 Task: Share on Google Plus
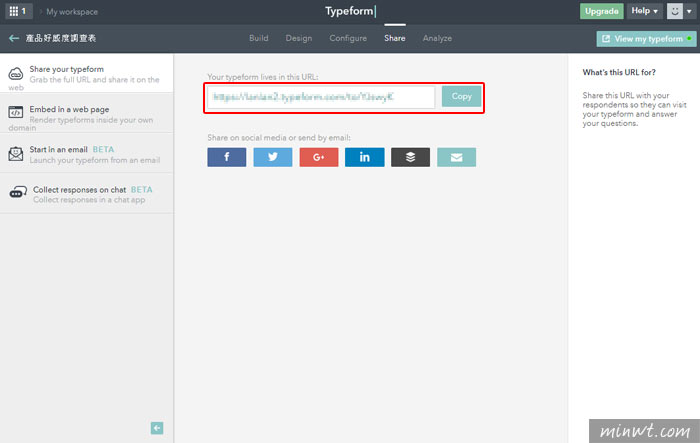[x=319, y=157]
